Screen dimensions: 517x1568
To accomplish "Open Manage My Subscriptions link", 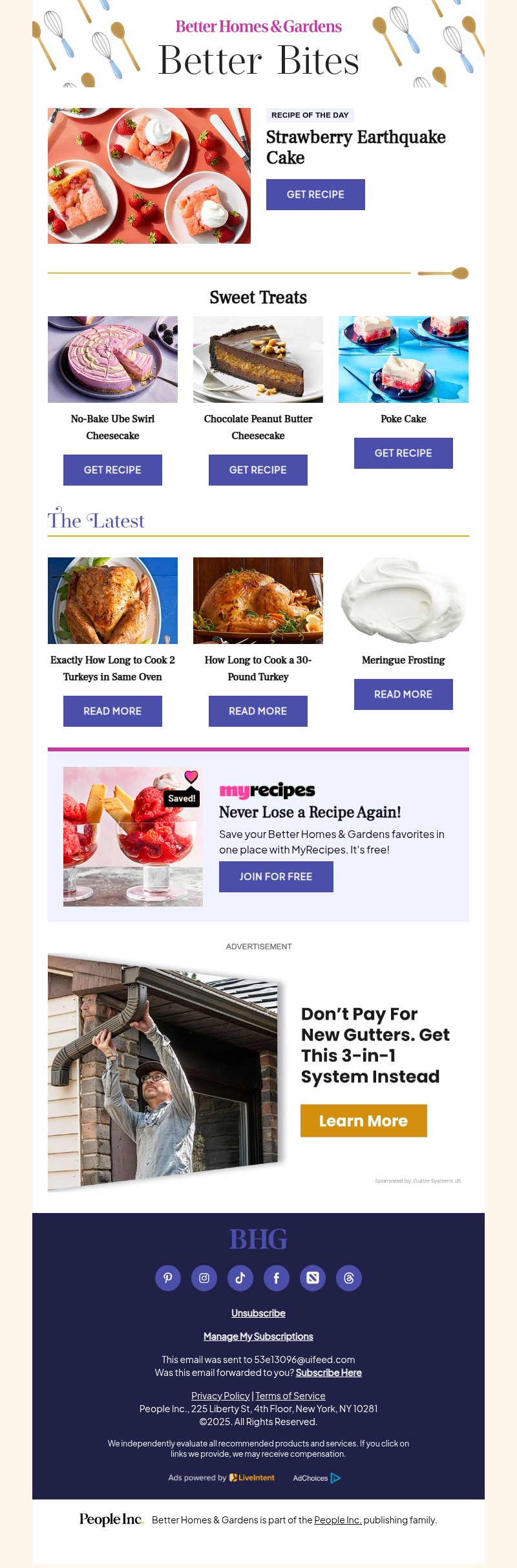I will tap(258, 1337).
